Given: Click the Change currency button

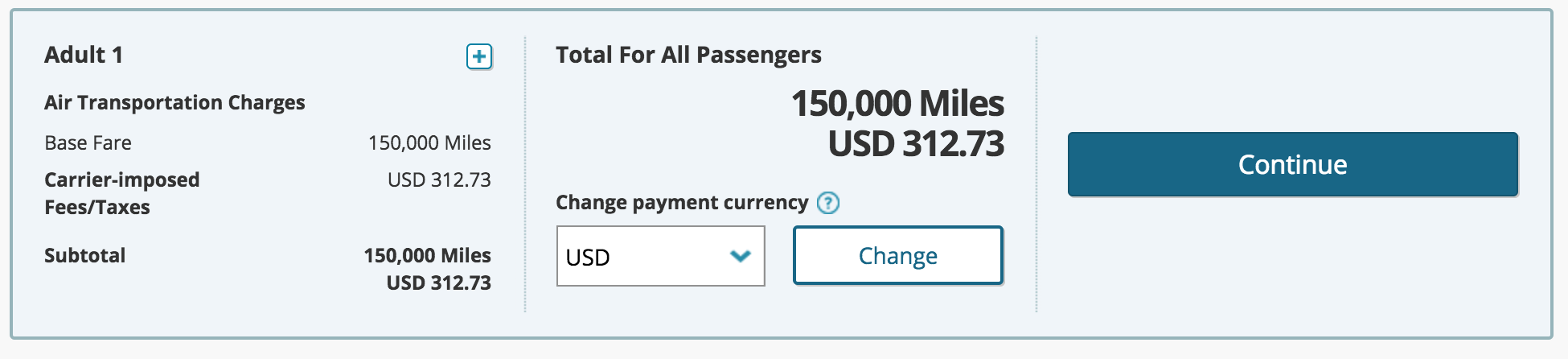Looking at the screenshot, I should (897, 255).
